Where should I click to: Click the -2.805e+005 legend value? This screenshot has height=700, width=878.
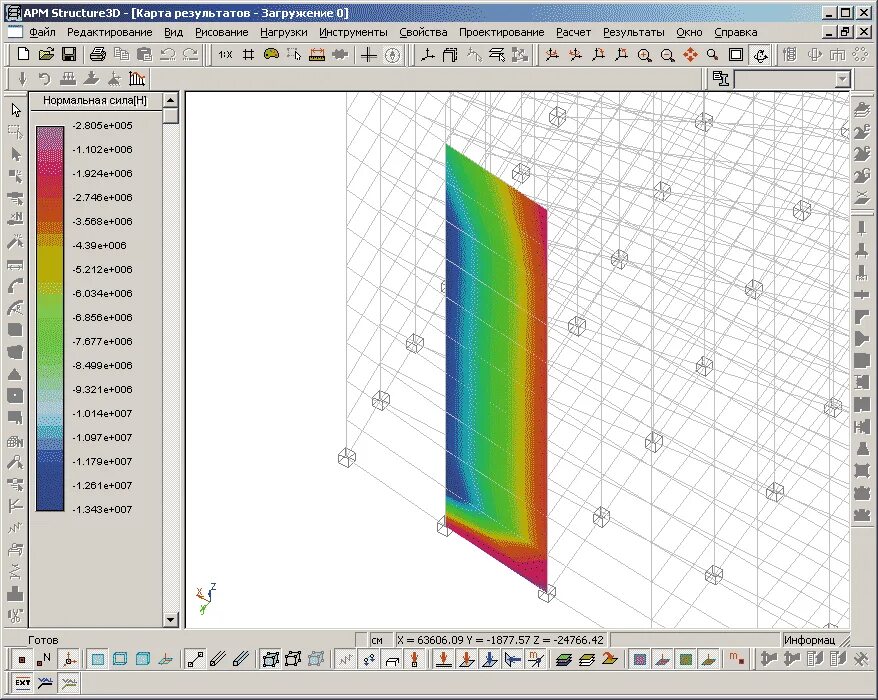click(102, 125)
